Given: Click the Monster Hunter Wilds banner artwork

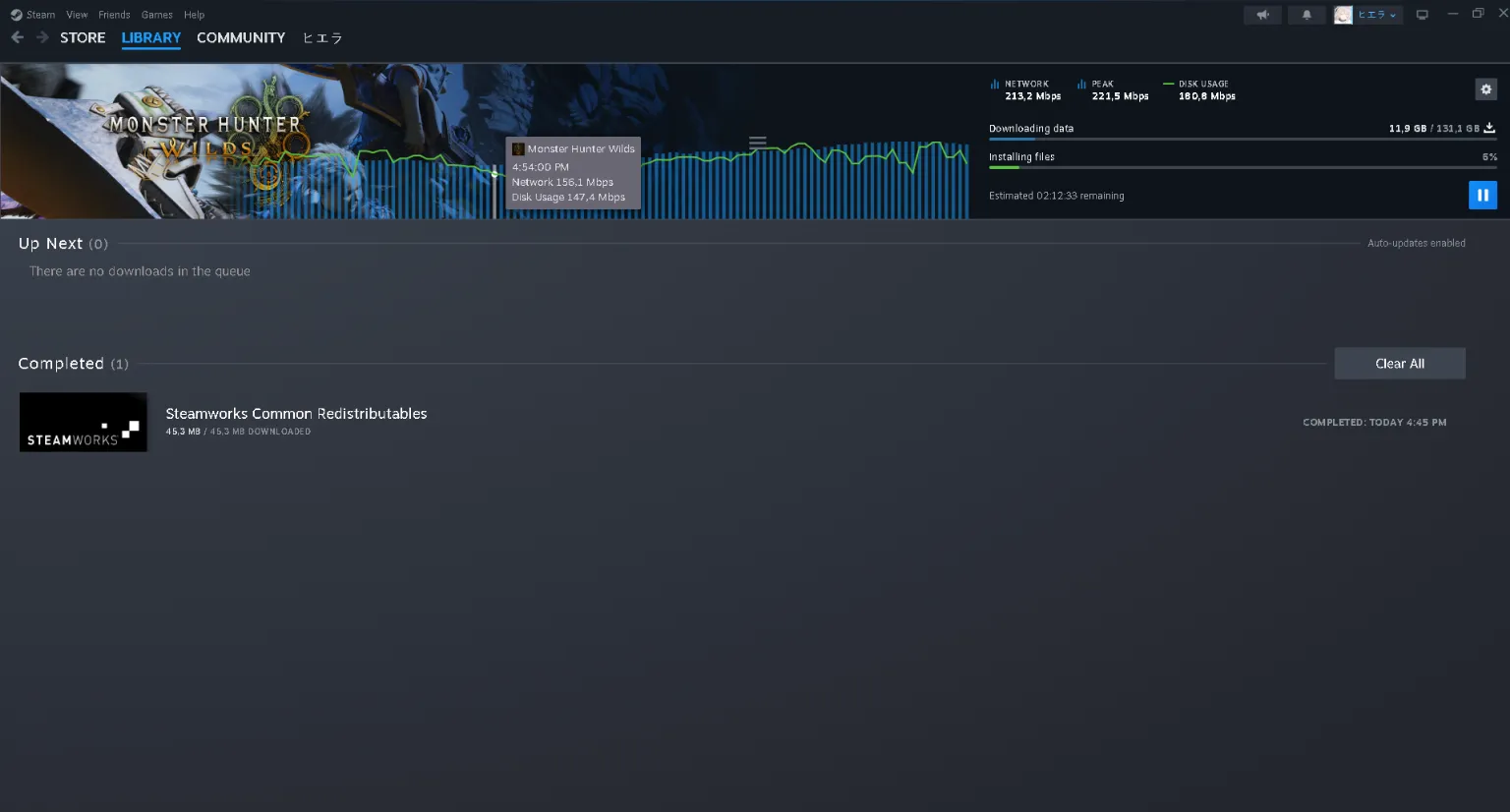Looking at the screenshot, I should point(197,142).
